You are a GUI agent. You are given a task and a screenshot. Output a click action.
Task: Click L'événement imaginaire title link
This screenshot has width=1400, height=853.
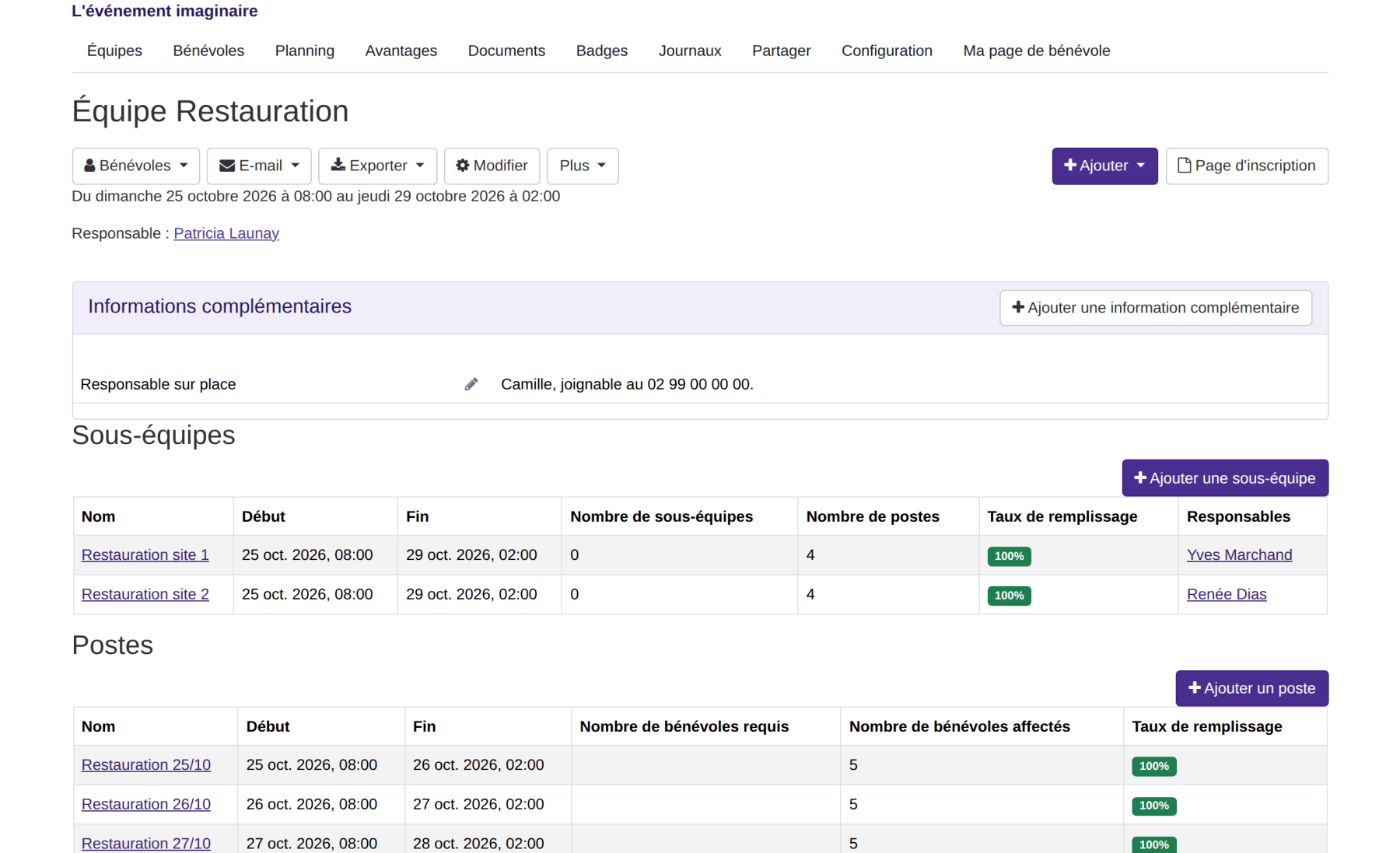(x=165, y=11)
